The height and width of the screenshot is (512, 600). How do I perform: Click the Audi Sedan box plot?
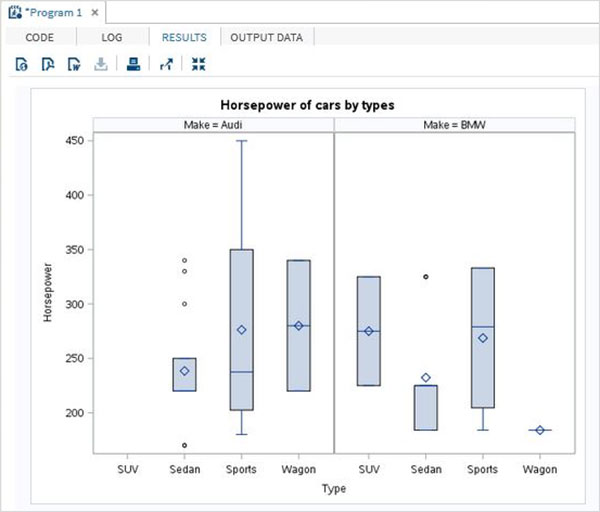coord(184,375)
